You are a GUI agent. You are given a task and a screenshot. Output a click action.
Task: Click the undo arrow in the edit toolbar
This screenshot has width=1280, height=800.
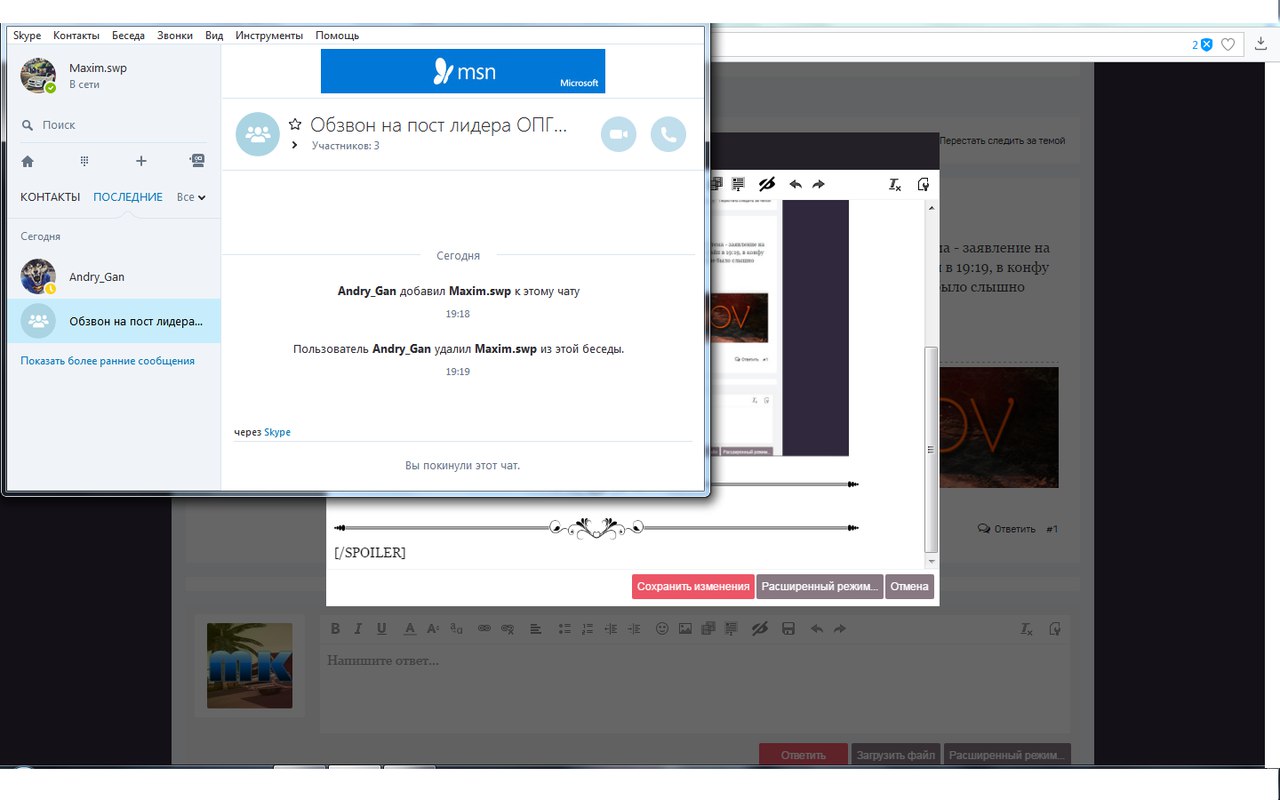click(796, 184)
